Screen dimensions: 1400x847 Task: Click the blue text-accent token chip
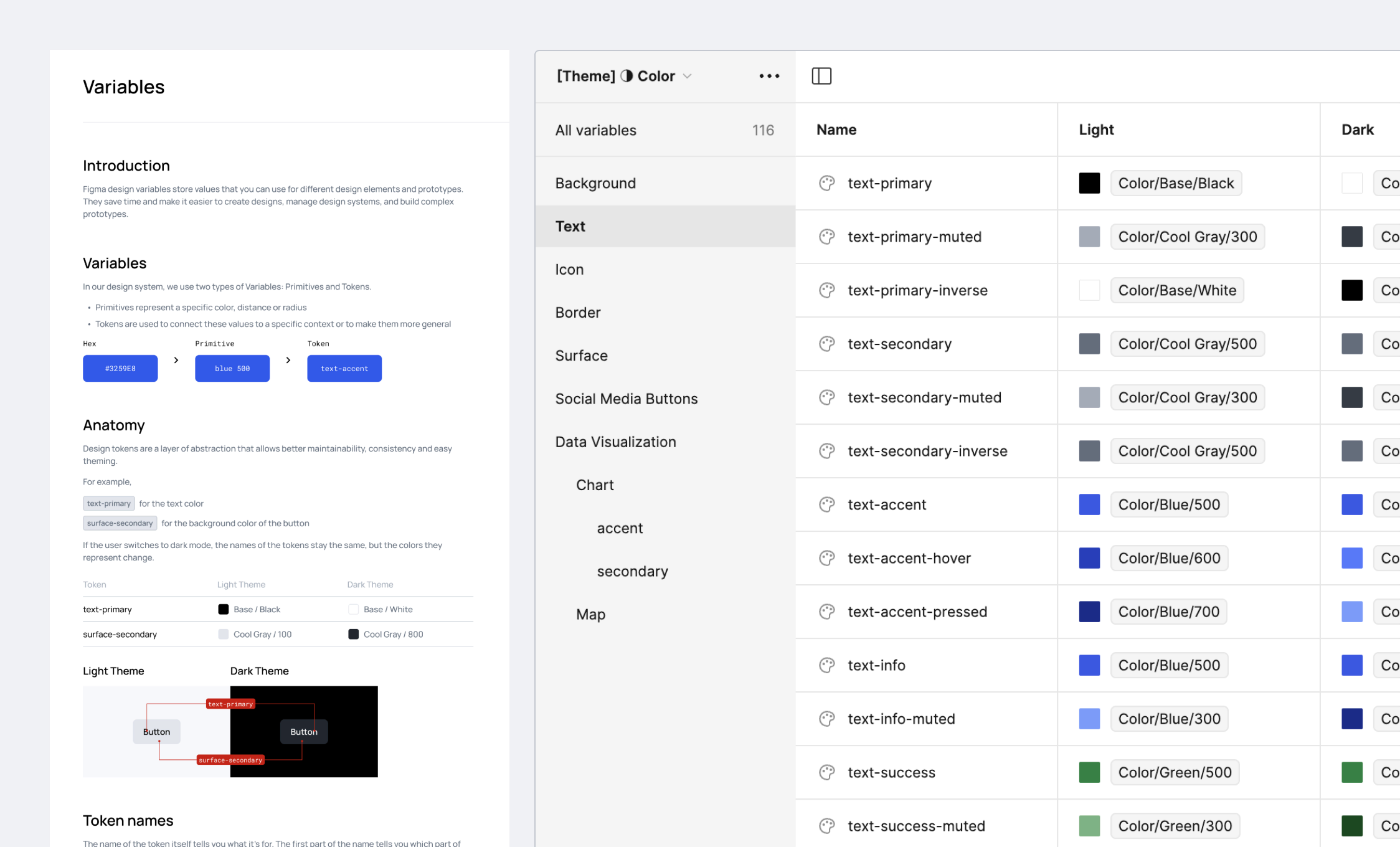(344, 368)
